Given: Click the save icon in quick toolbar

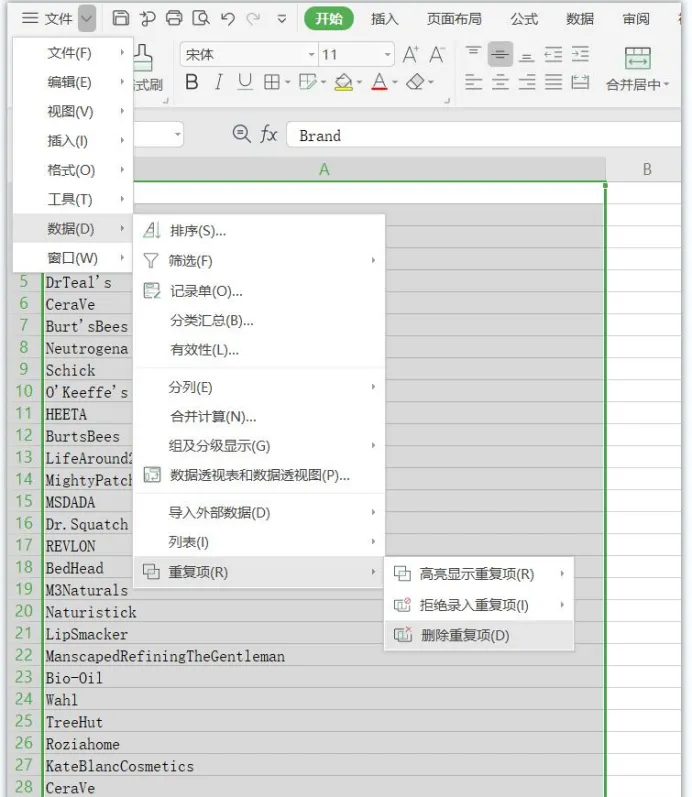Looking at the screenshot, I should point(121,18).
